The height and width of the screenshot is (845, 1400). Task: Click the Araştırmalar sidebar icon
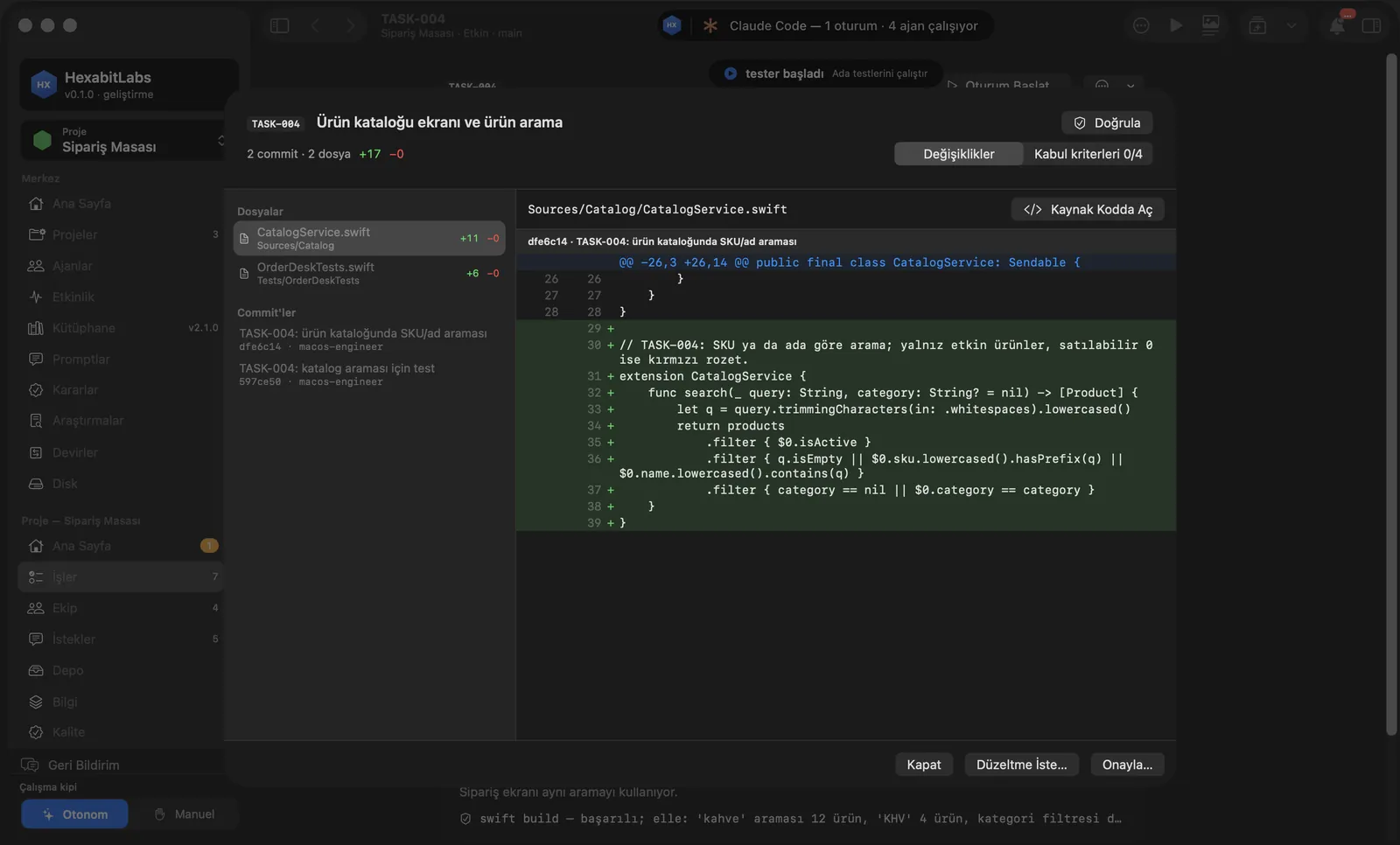pyautogui.click(x=36, y=421)
